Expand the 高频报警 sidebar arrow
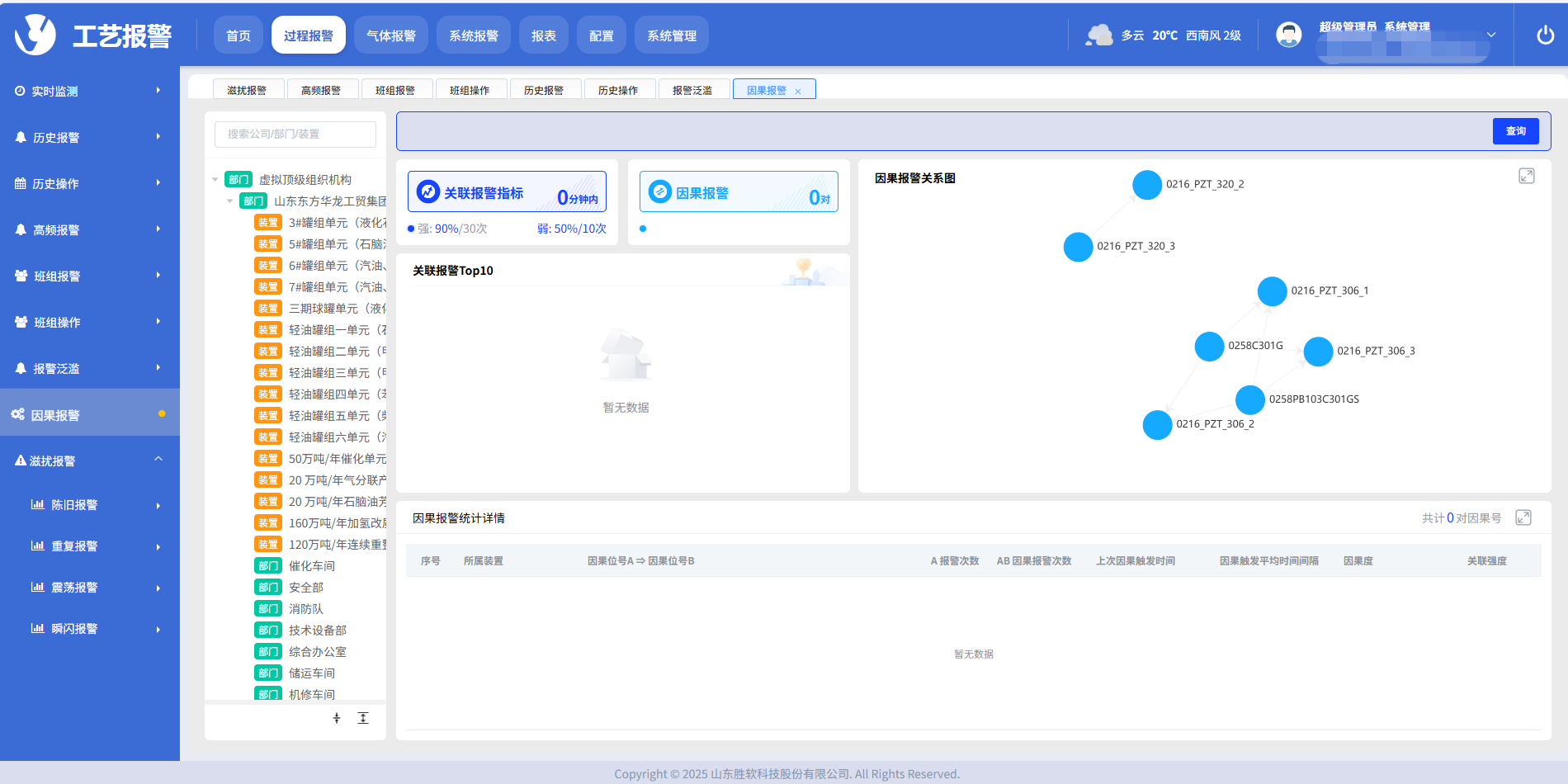Viewport: 1568px width, 784px height. coord(158,229)
